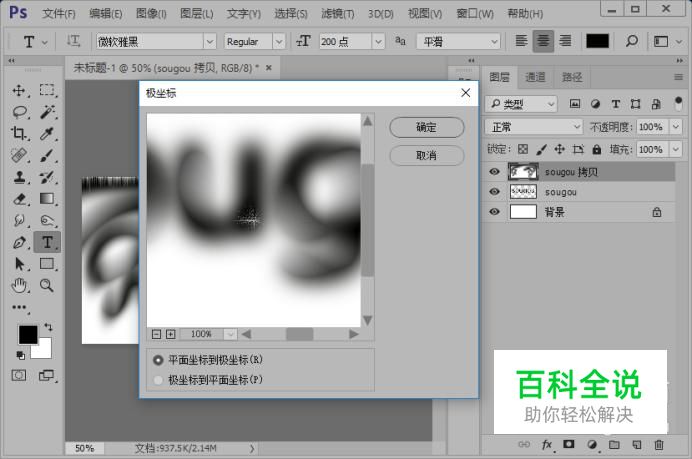Add a layer mask

[x=569, y=444]
